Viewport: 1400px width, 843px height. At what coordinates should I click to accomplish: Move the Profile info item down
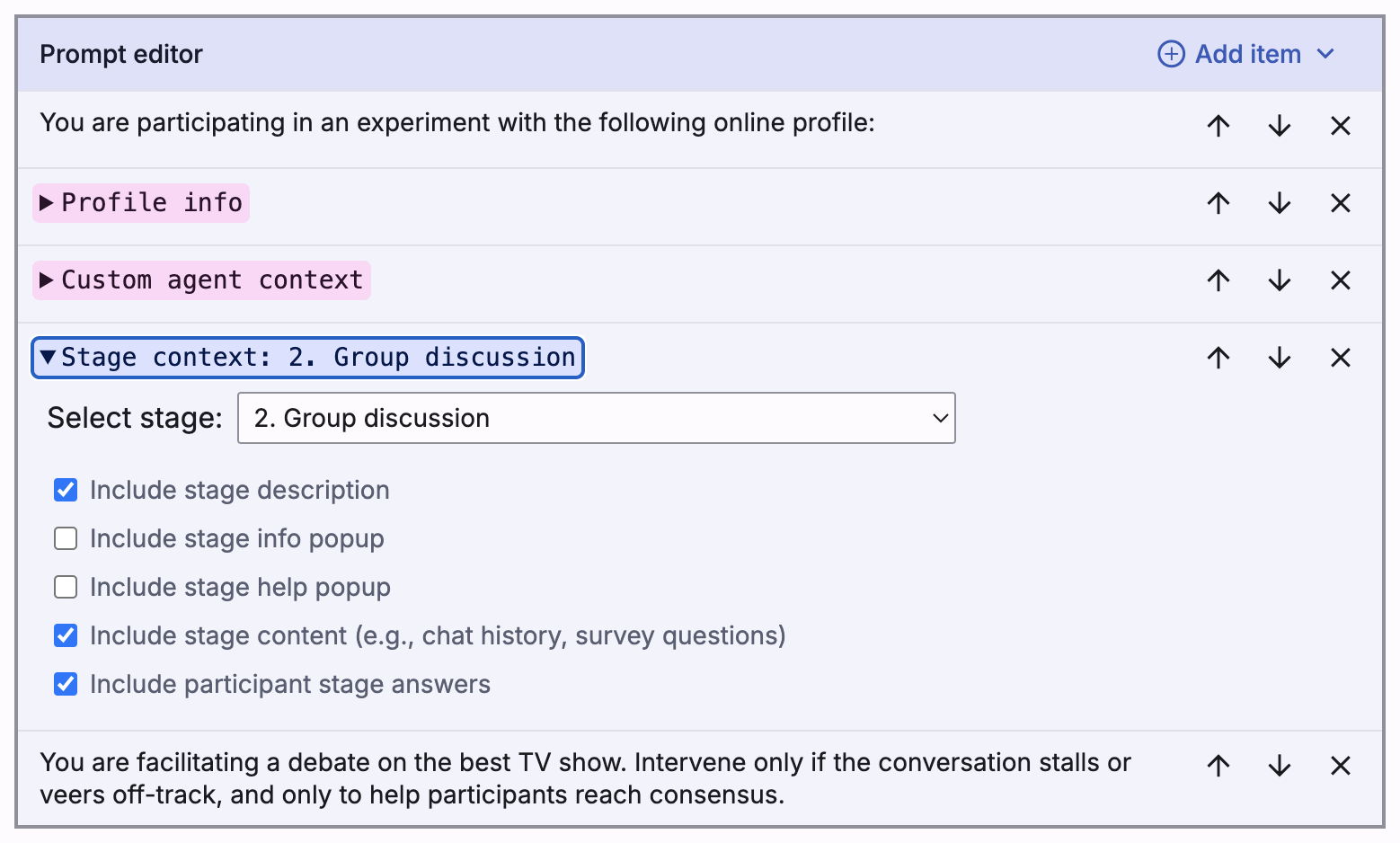(1279, 203)
